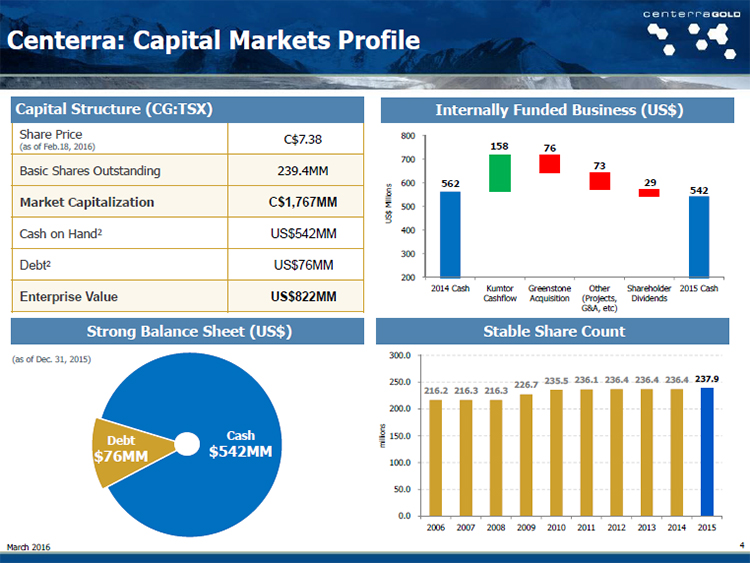This screenshot has height=563, width=750.
Task: Select the 'US$ Millions' axis title
Action: [x=388, y=203]
